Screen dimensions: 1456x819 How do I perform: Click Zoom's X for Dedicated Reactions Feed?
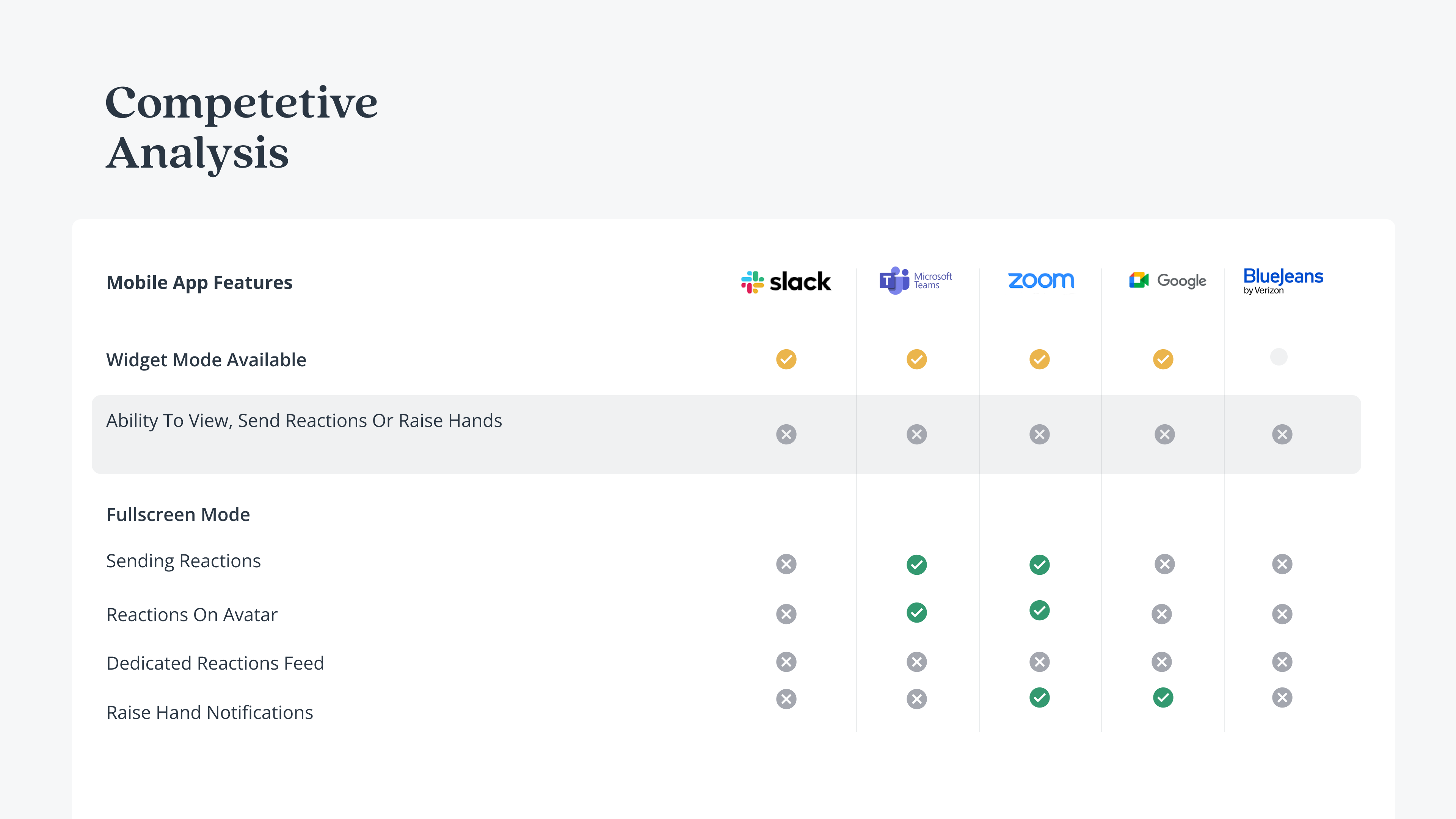pyautogui.click(x=1039, y=662)
